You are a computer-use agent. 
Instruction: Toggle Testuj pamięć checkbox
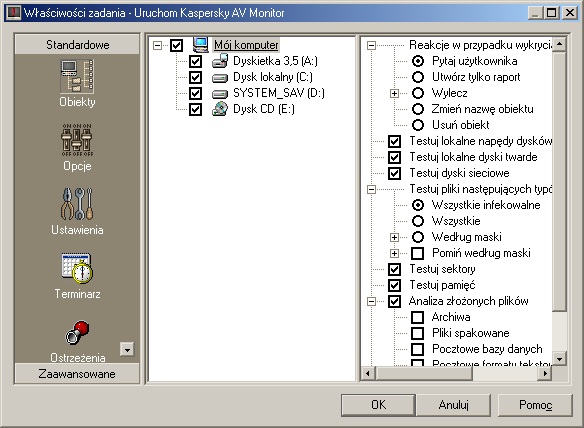[x=394, y=285]
